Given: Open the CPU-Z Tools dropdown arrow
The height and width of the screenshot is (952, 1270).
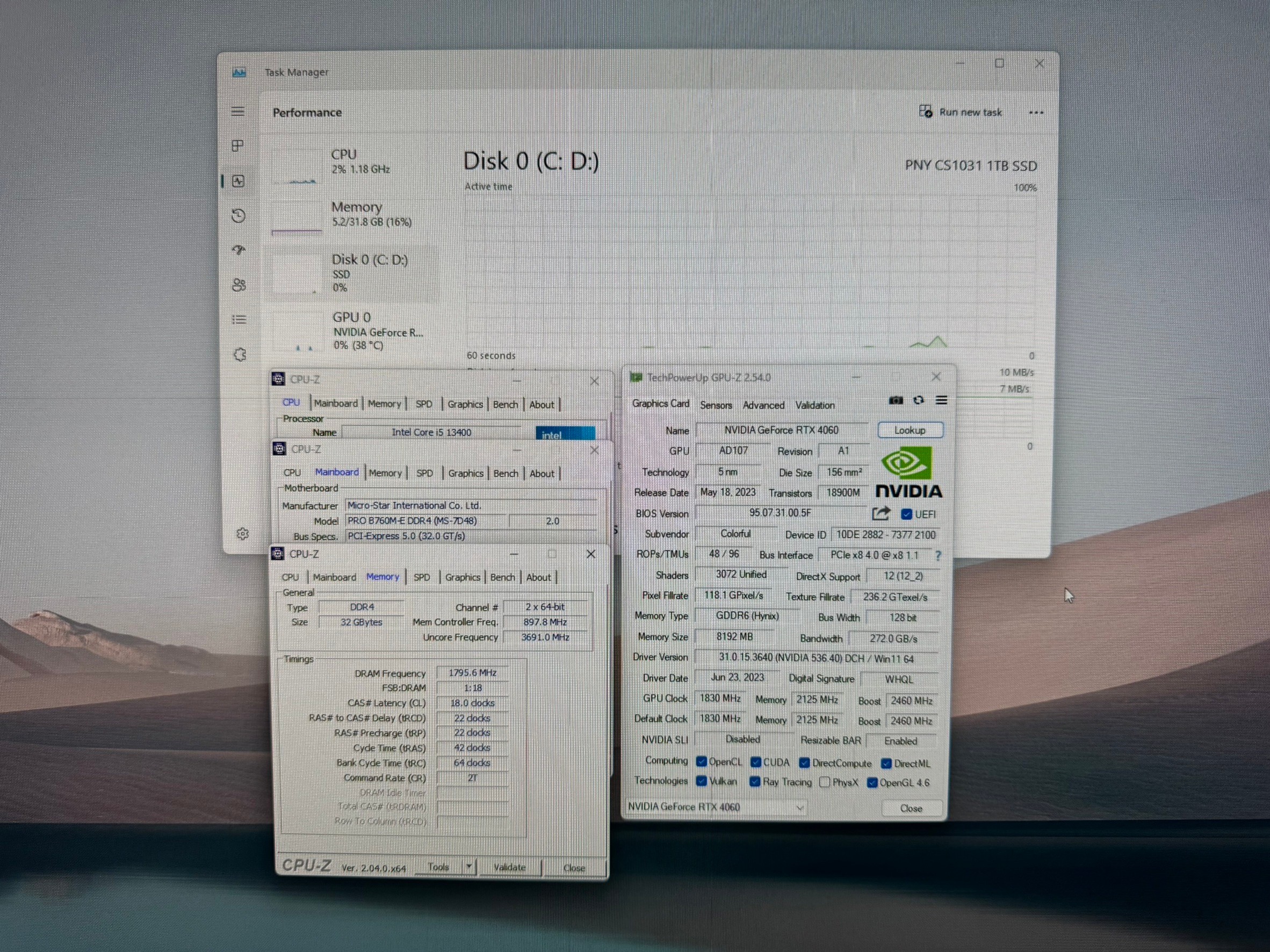Looking at the screenshot, I should [469, 867].
